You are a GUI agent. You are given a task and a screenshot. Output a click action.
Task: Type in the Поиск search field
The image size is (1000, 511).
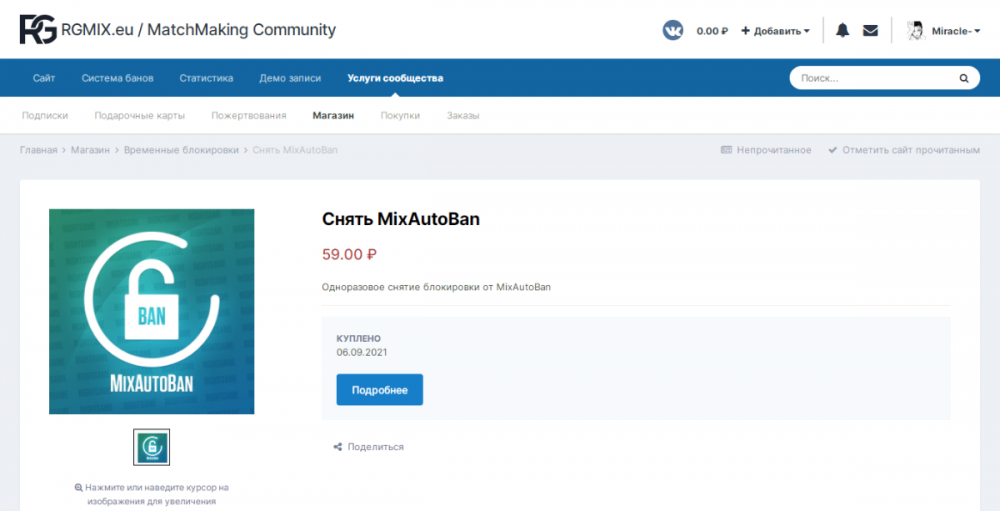[x=870, y=78]
